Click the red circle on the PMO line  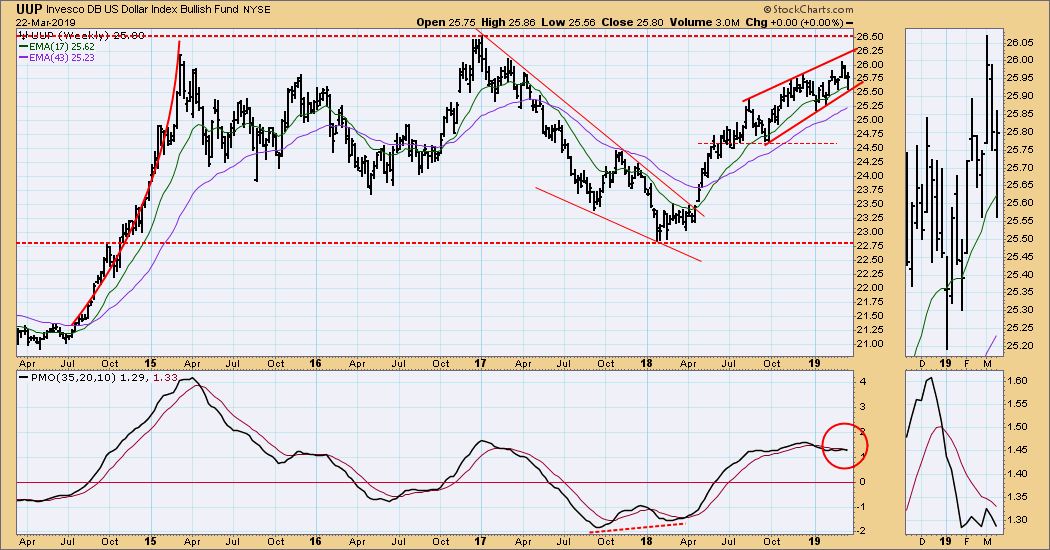pyautogui.click(x=844, y=445)
